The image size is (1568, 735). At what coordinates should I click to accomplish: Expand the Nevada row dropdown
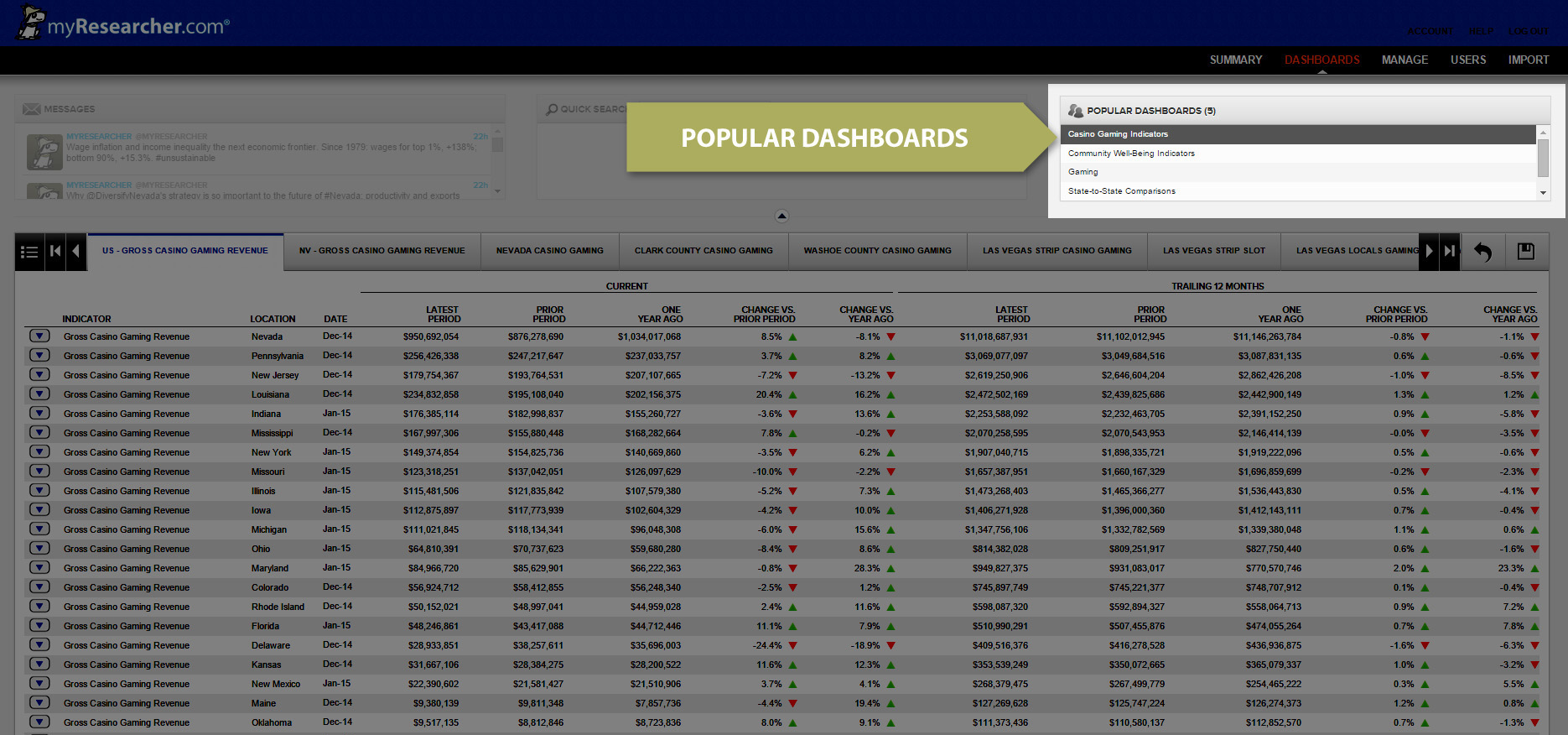point(39,336)
